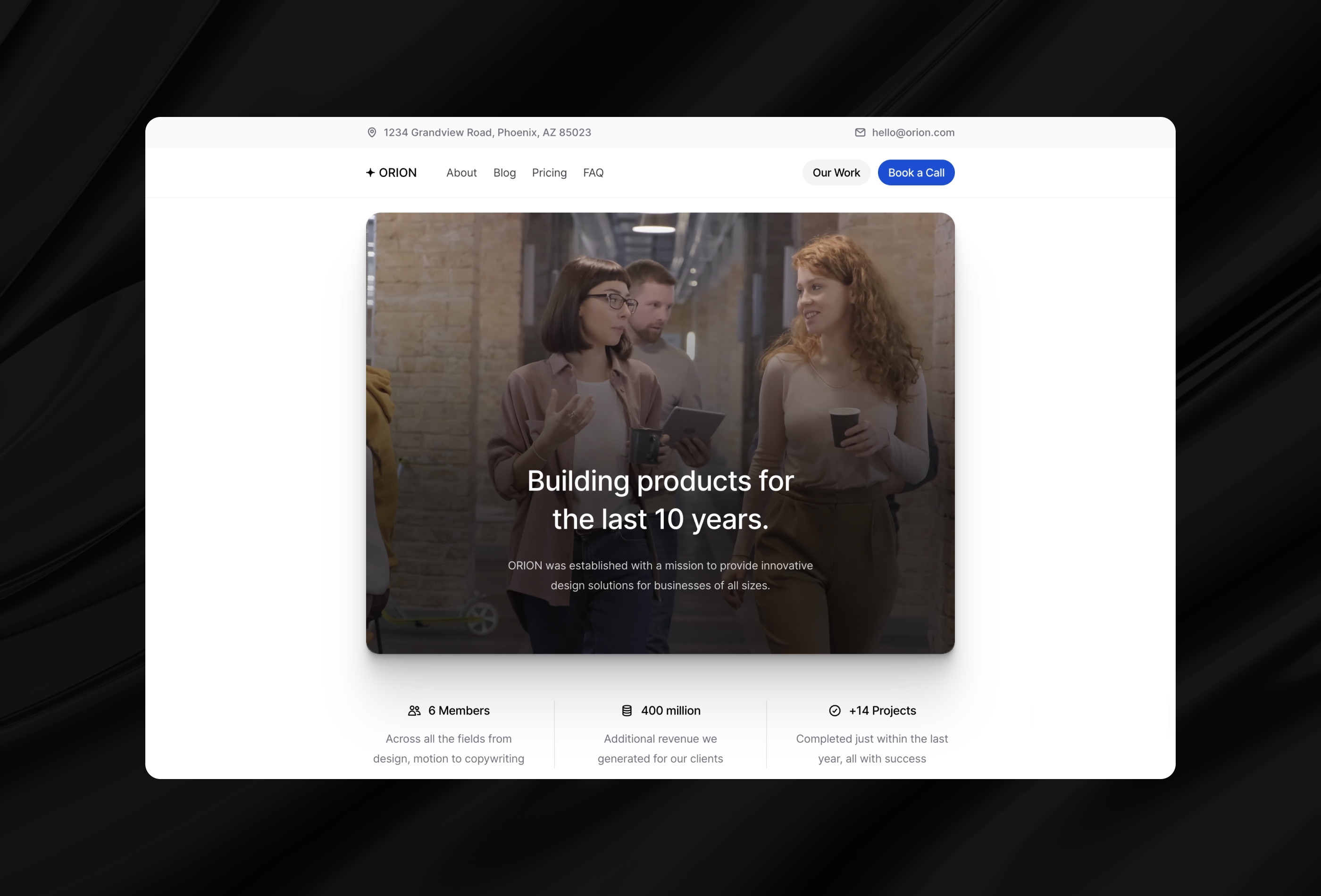Go to the Blog page

point(504,173)
